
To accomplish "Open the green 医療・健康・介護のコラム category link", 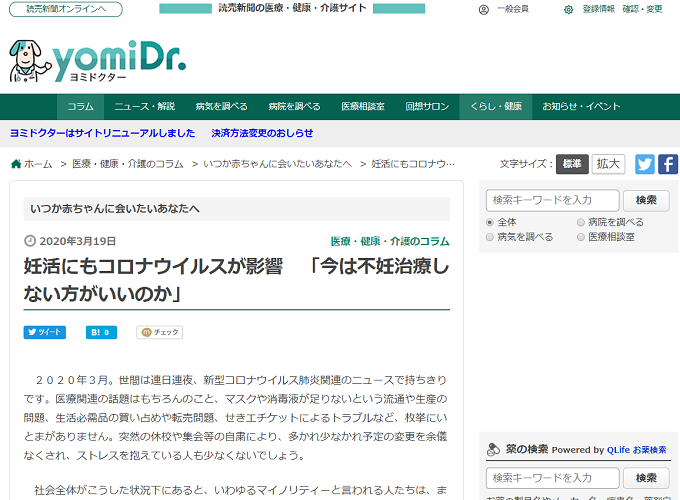I will pos(390,241).
